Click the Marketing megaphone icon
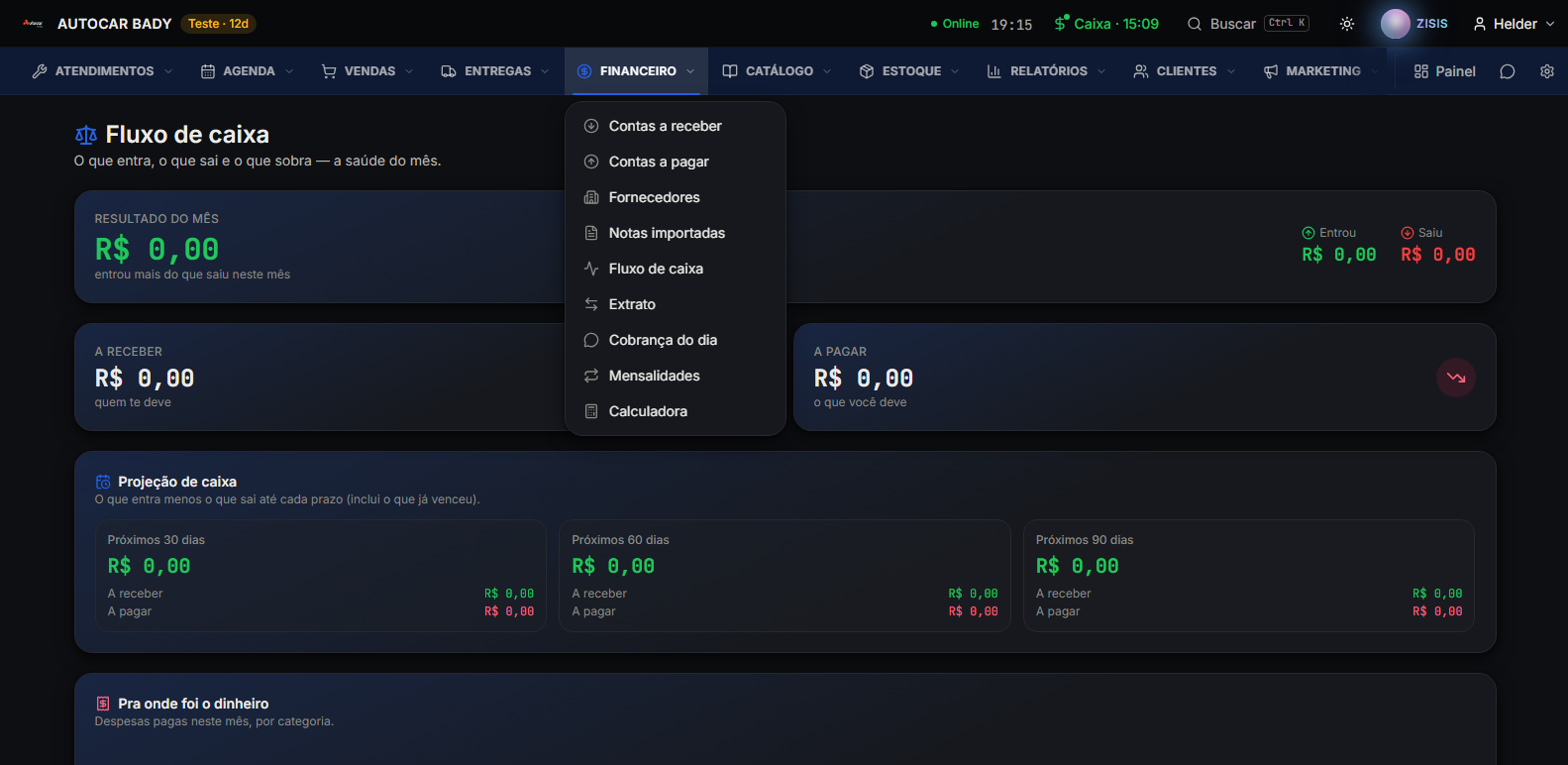This screenshot has width=1568, height=765. coord(1271,71)
